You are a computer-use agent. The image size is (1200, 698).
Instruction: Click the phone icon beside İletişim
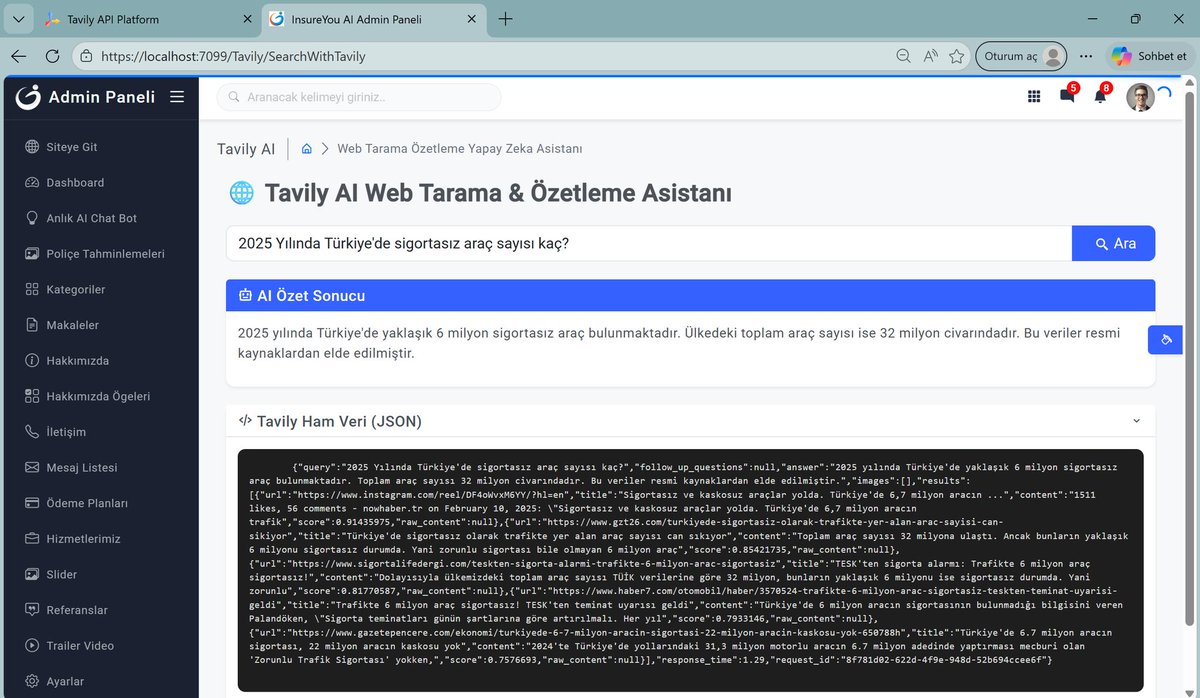click(x=32, y=432)
